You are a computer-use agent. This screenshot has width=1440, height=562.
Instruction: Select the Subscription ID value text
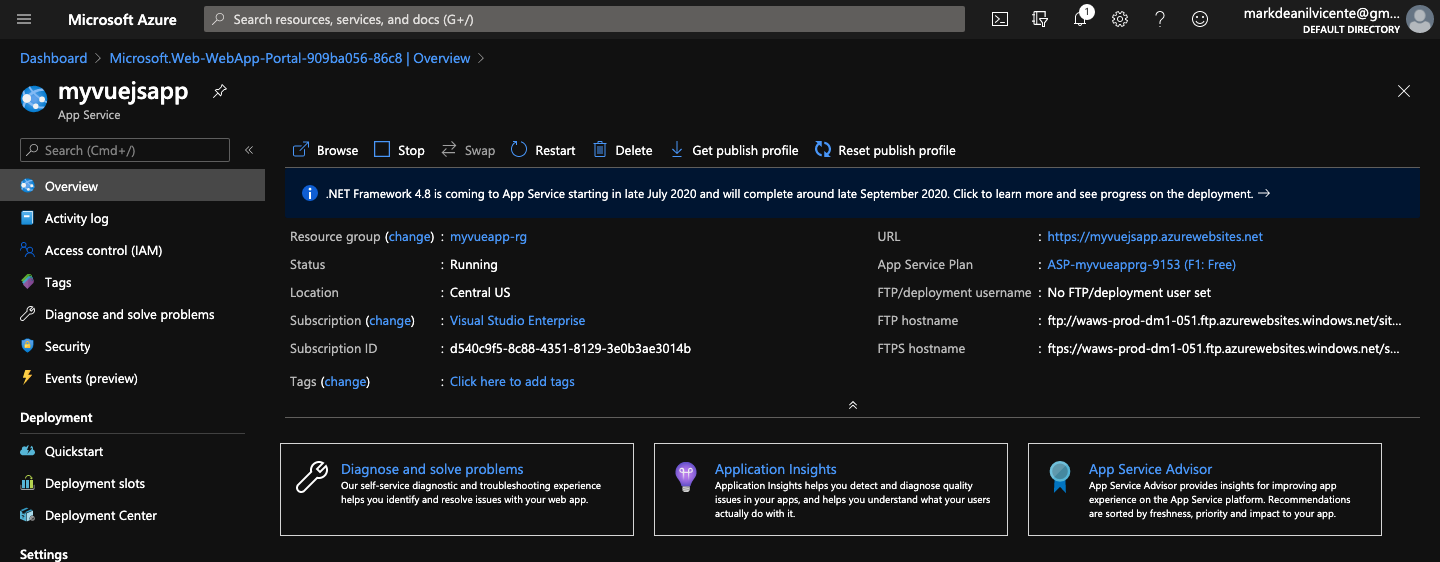[x=570, y=349]
